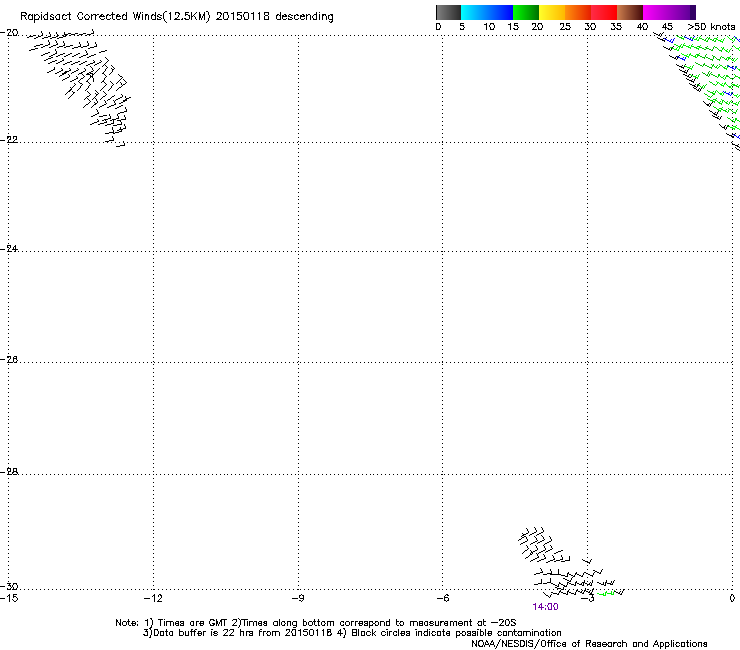Click the '>50 knots' legend label

point(711,27)
